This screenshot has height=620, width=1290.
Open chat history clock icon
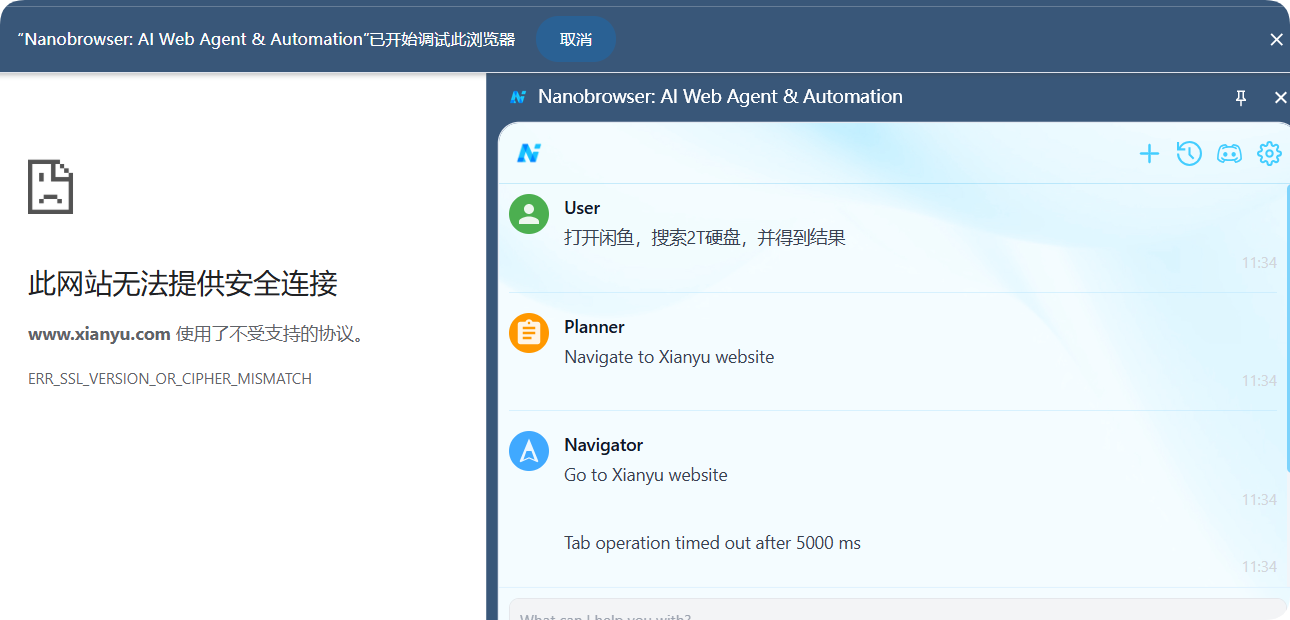1189,153
